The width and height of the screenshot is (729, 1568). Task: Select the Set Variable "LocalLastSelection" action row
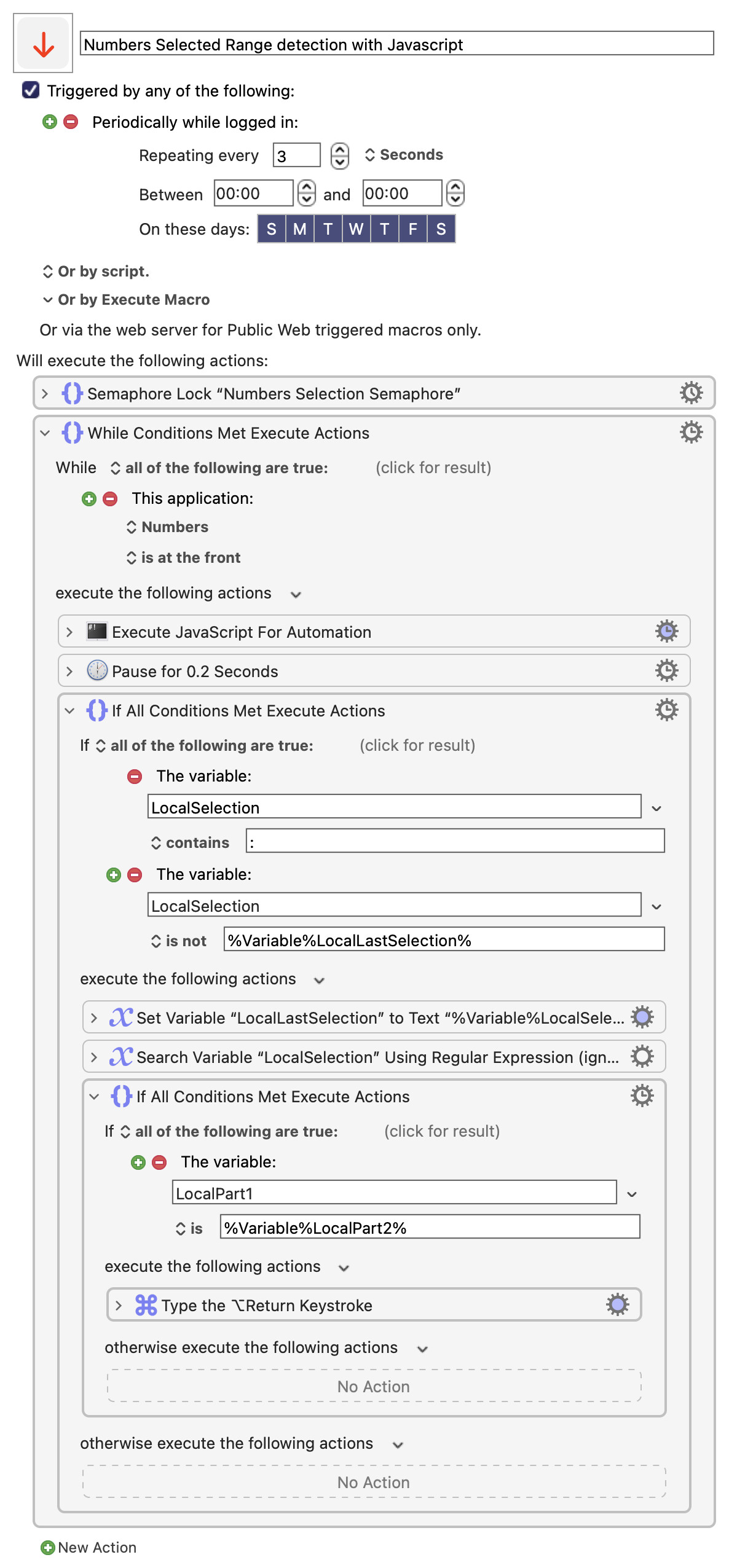374,1017
